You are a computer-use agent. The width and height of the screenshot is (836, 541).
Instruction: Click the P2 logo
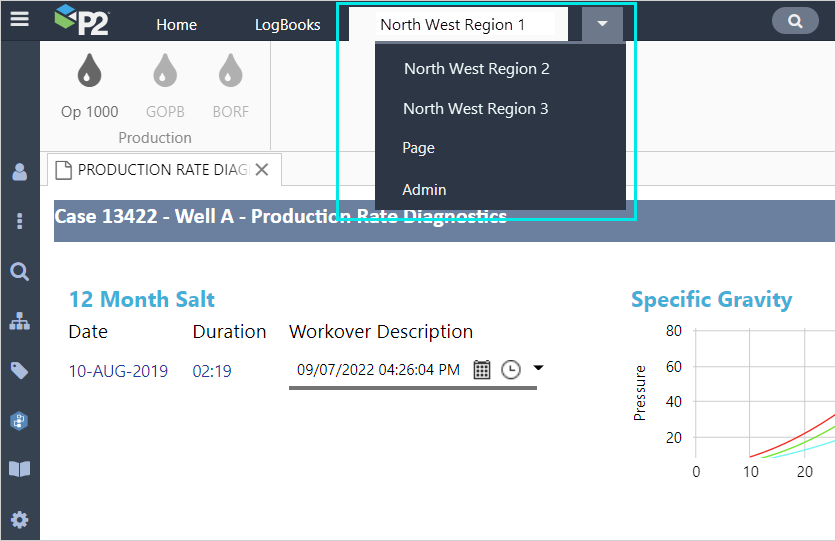pyautogui.click(x=82, y=20)
